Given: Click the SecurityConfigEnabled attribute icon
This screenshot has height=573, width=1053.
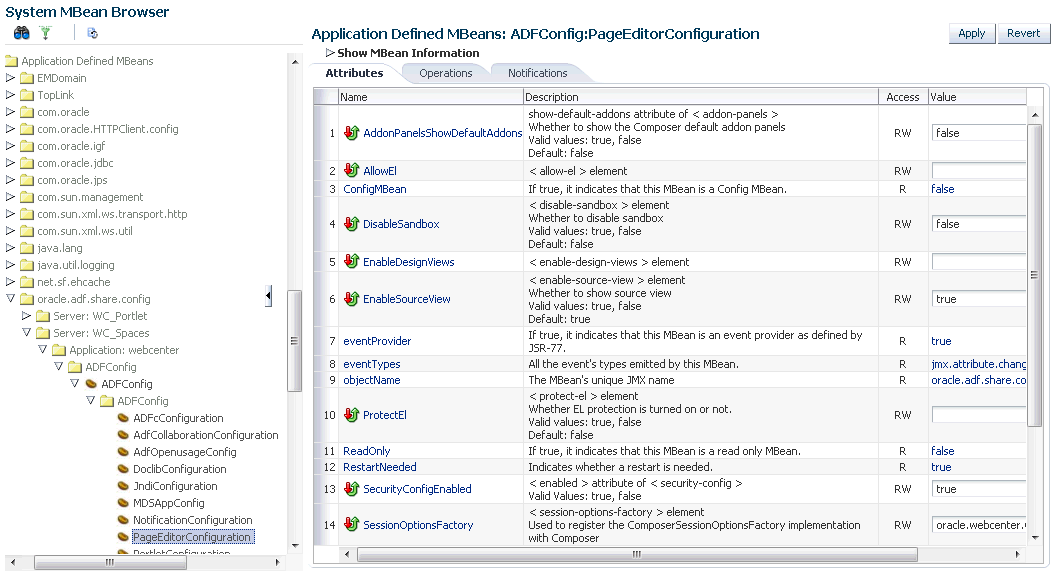Looking at the screenshot, I should tap(351, 488).
